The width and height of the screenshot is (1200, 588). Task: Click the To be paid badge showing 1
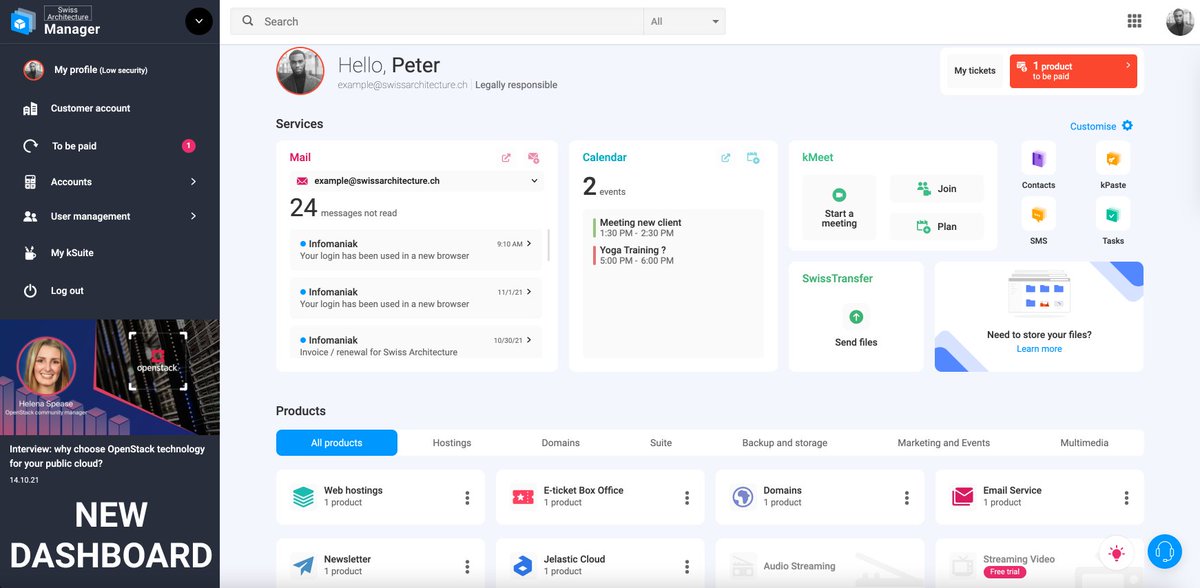188,146
